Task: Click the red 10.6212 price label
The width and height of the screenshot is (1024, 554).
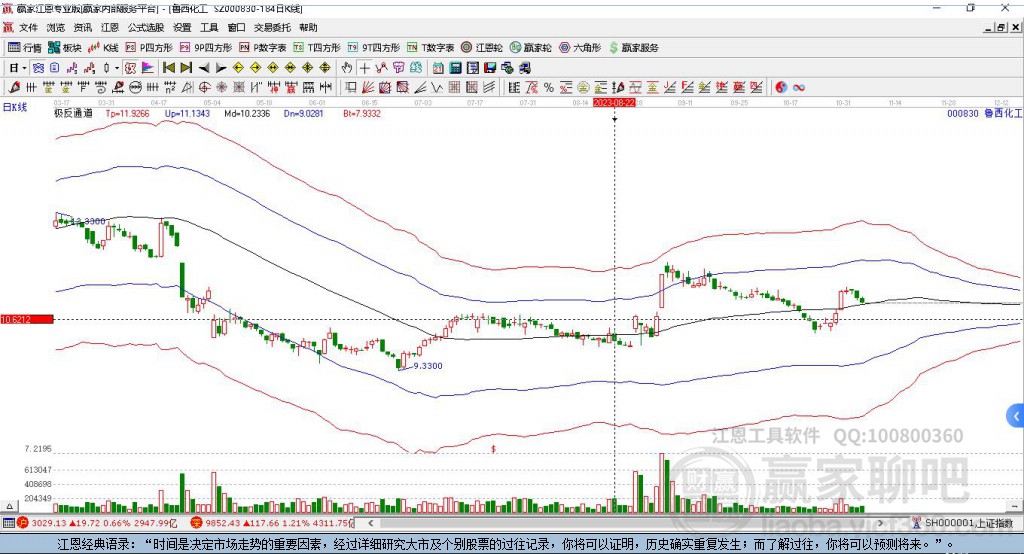Action: (27, 319)
